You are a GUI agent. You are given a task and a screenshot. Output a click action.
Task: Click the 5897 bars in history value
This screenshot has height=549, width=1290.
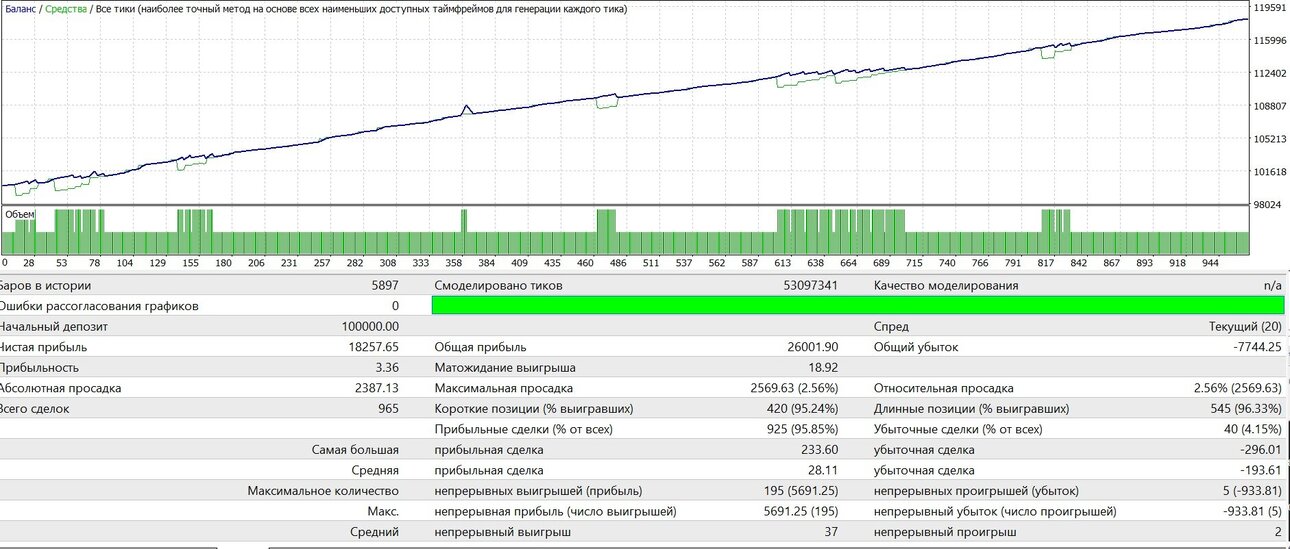(384, 285)
